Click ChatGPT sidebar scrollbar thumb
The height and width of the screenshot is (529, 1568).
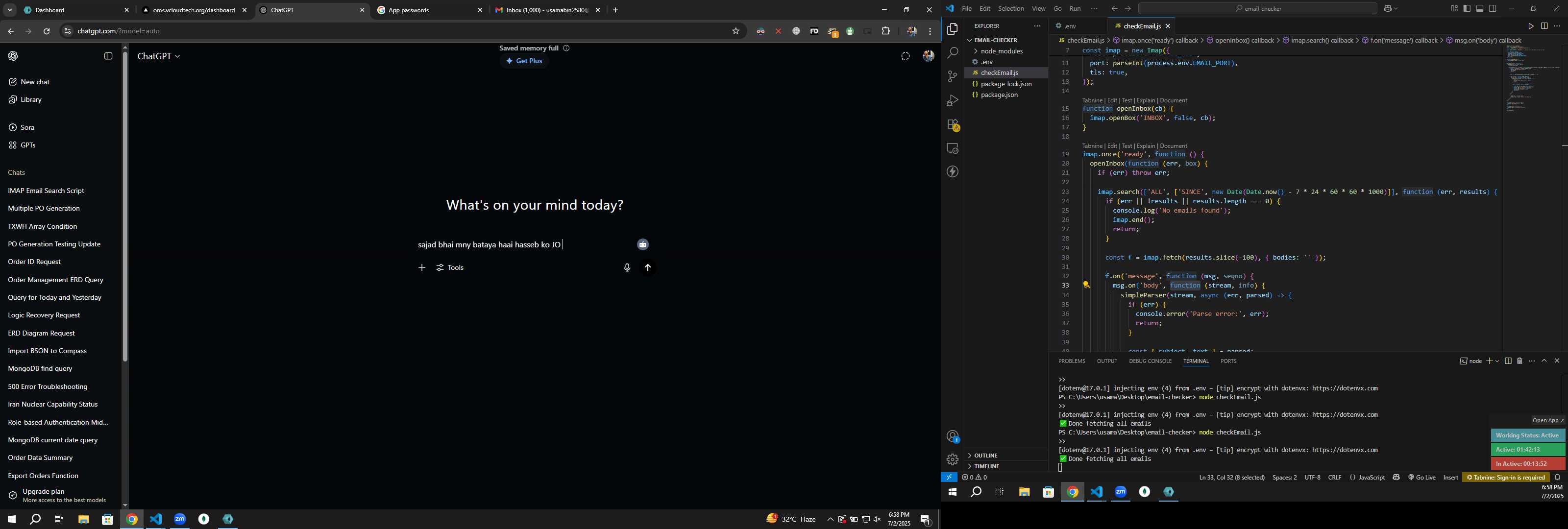tap(125, 207)
